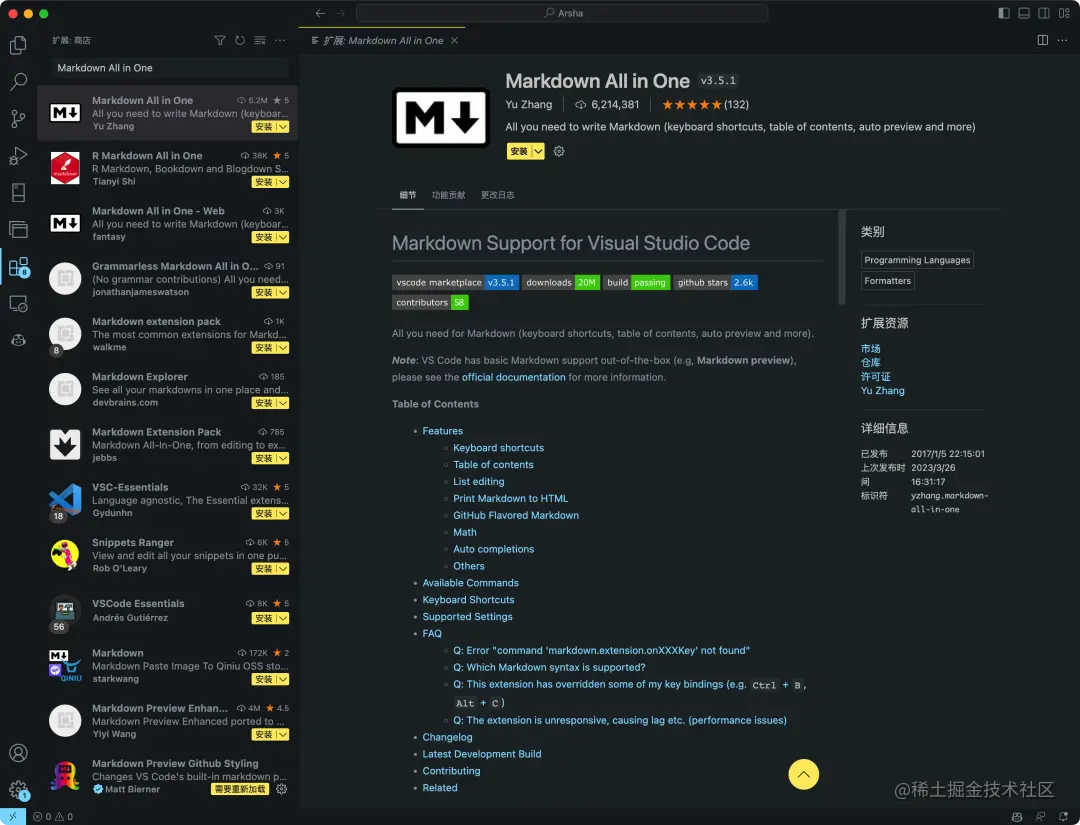The width and height of the screenshot is (1080, 825).
Task: Open Keyboard shortcuts contents link
Action: click(x=498, y=448)
